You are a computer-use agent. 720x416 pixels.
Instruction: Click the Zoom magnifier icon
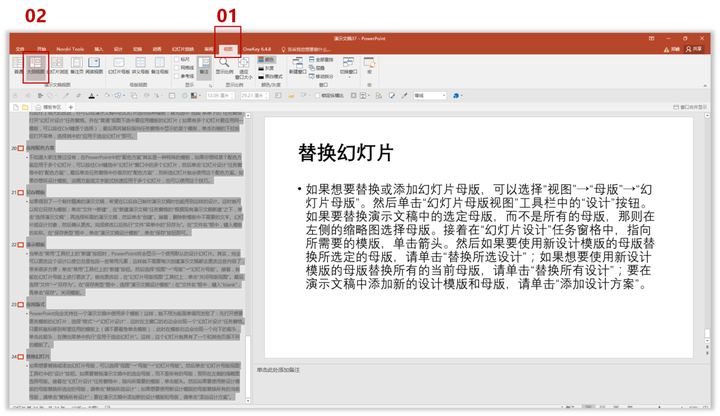pos(225,64)
